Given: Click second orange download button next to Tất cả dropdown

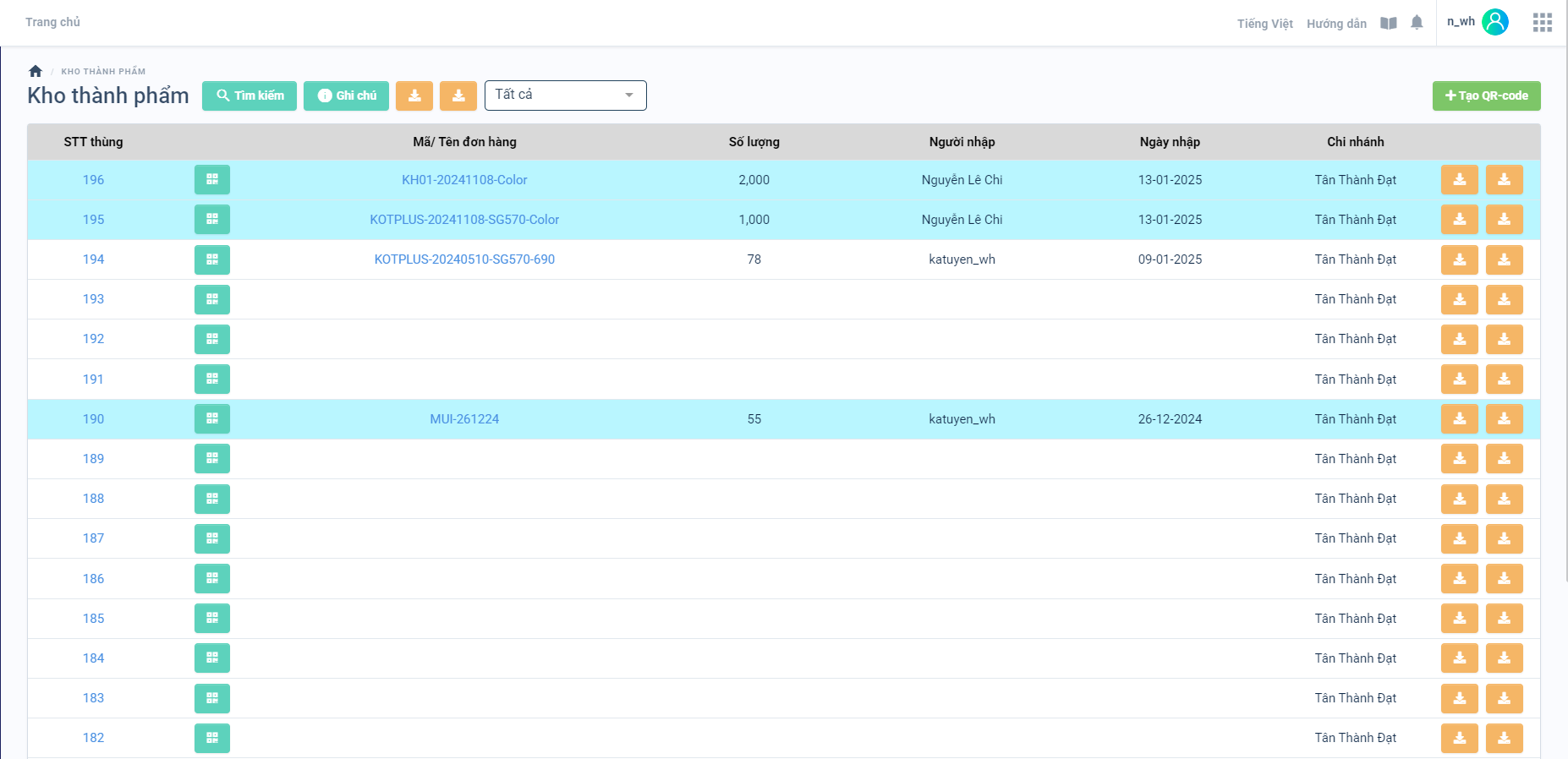Looking at the screenshot, I should [x=458, y=96].
